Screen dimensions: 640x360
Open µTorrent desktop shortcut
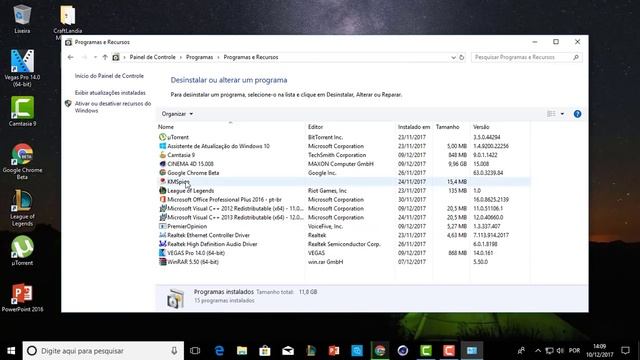(22, 251)
